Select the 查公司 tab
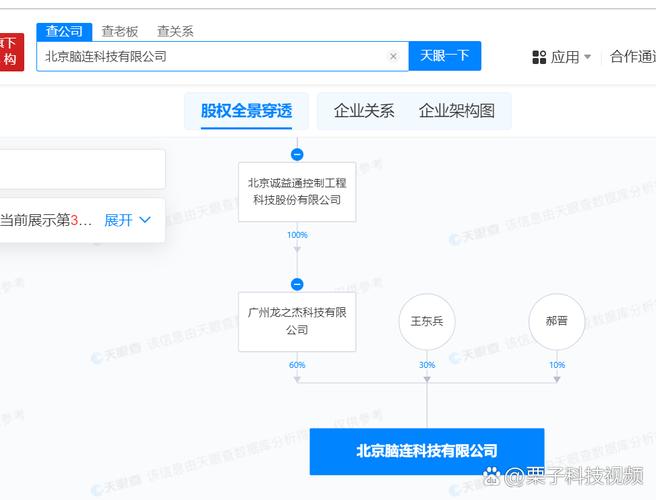 64,32
